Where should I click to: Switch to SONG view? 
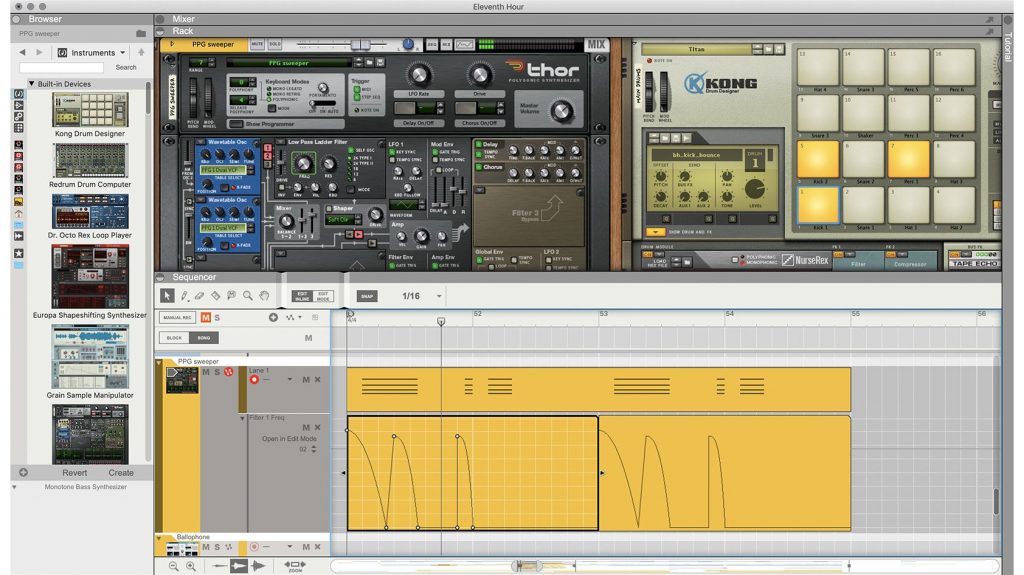[x=204, y=338]
